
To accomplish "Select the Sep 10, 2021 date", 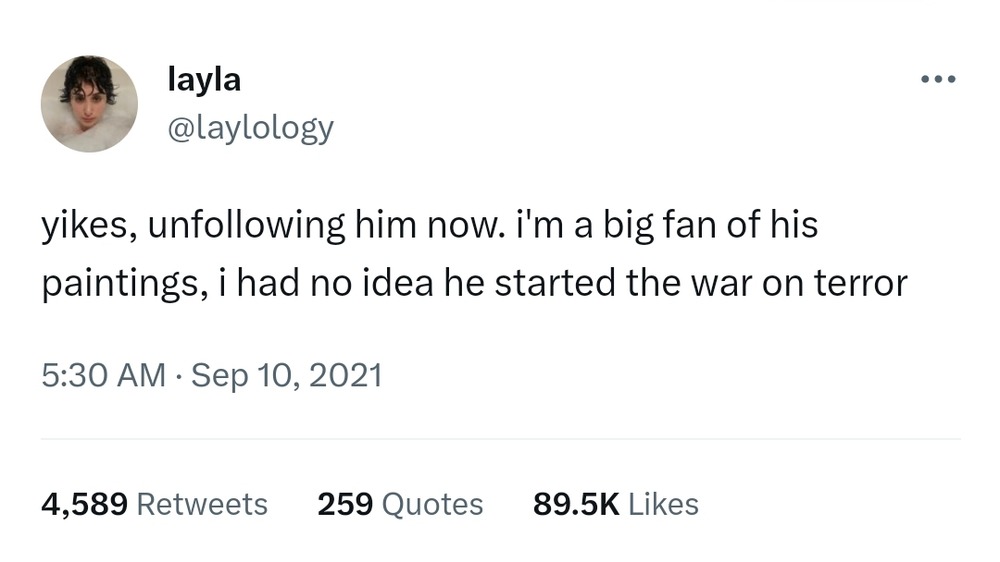I will point(286,375).
